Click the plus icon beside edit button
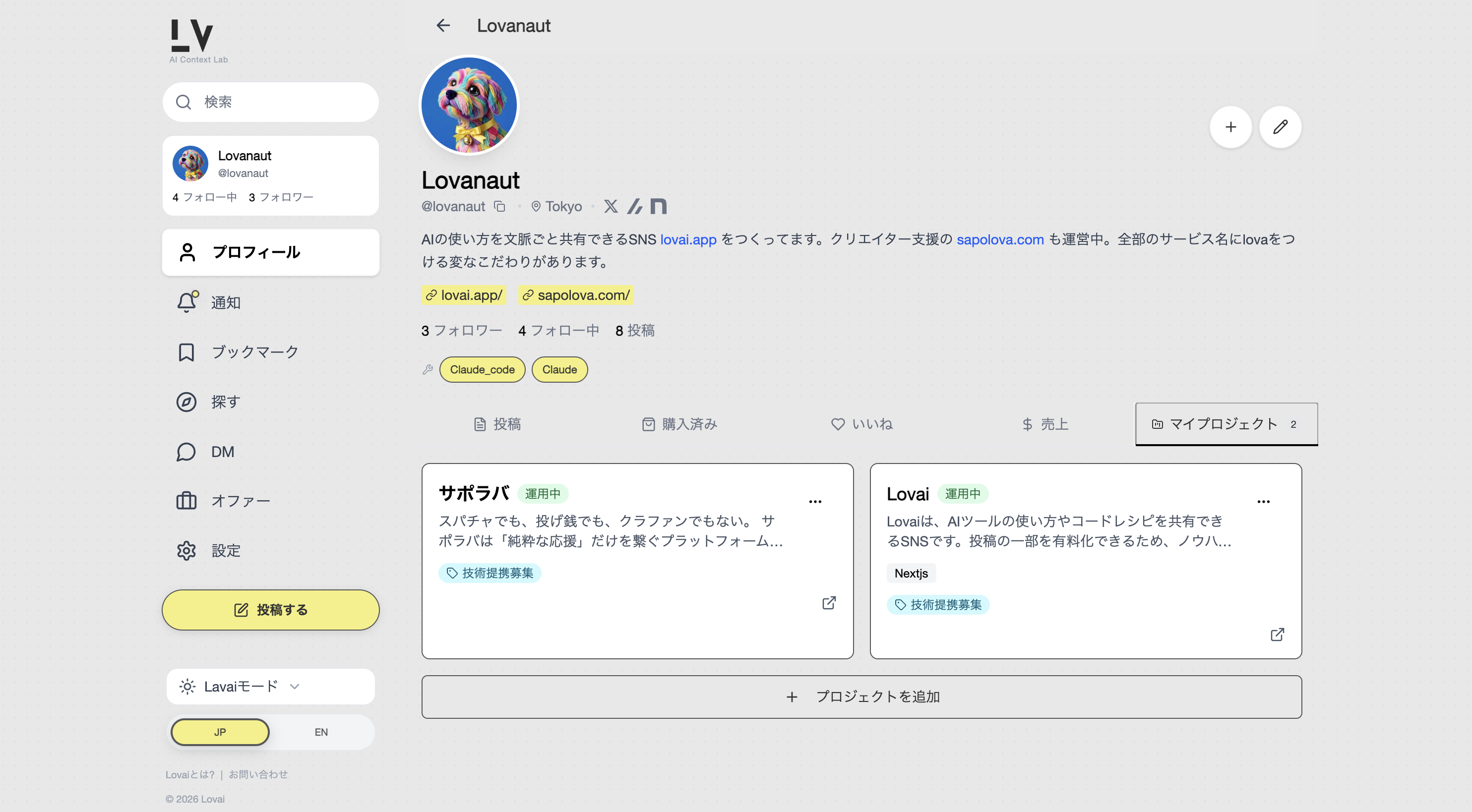The image size is (1472, 812). [x=1230, y=127]
